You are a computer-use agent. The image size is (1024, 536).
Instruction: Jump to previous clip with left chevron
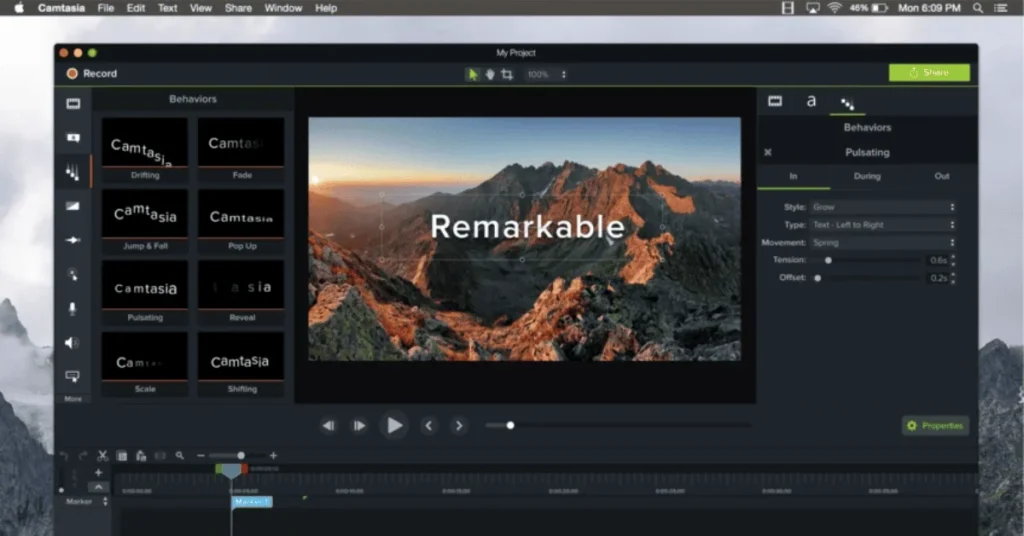(x=429, y=426)
